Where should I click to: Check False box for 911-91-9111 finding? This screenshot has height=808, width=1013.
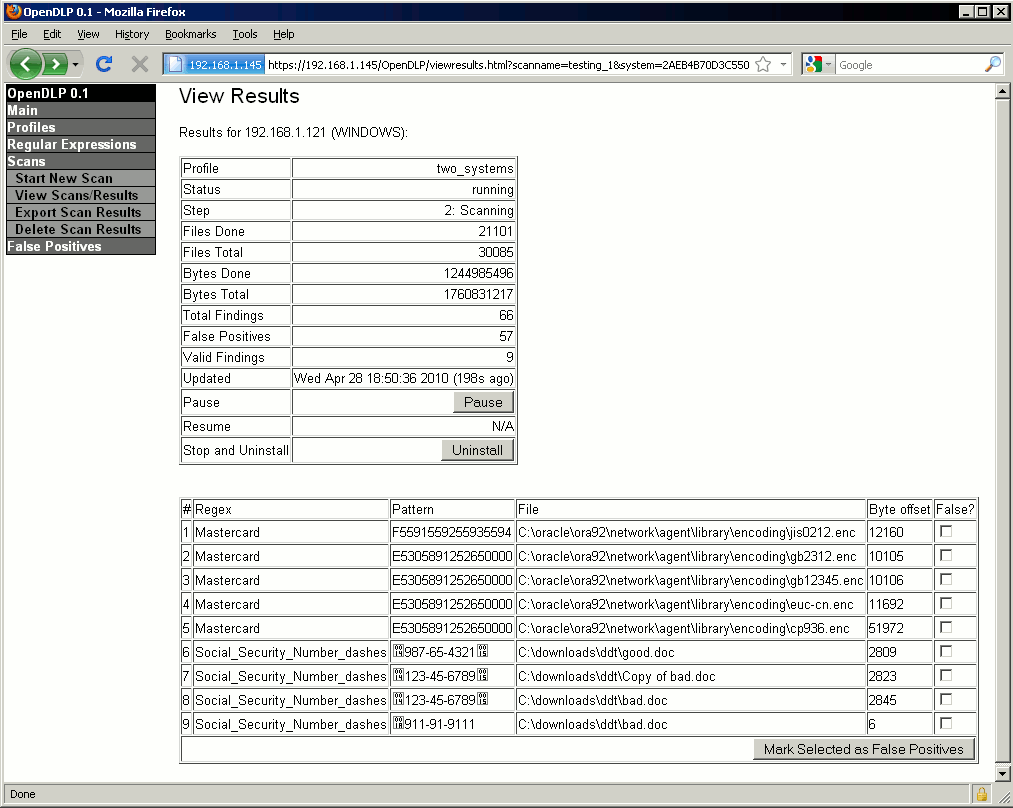pyautogui.click(x=946, y=723)
